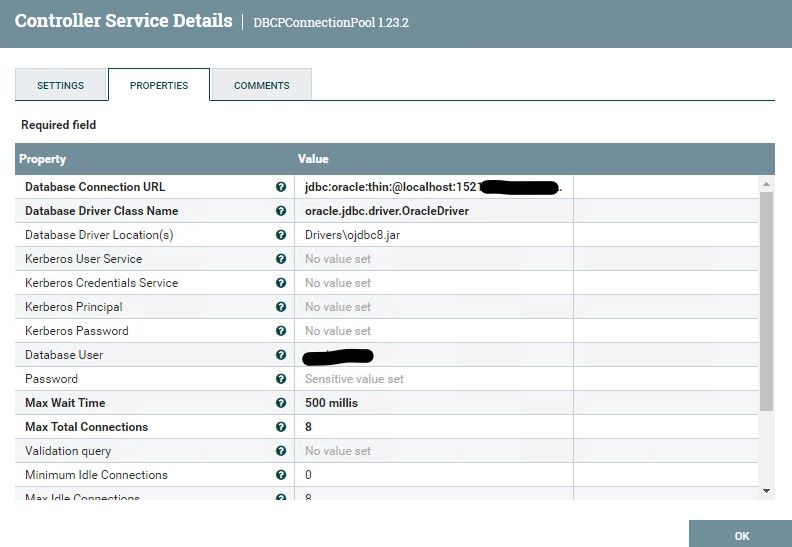Open help icon for Database Driver Class Name

tap(281, 211)
